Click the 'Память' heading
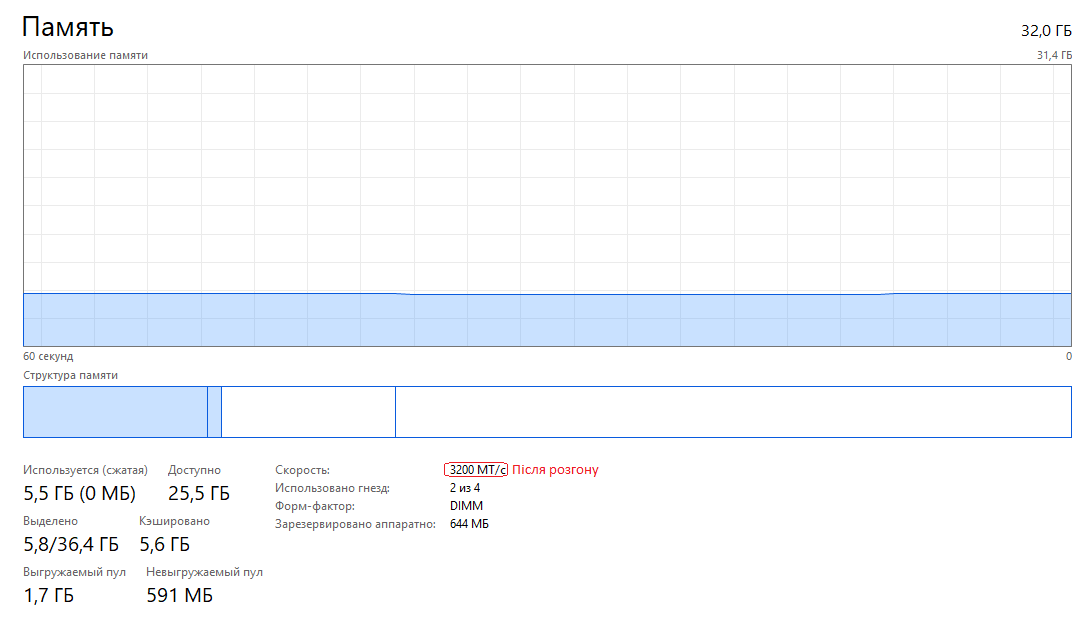 click(x=68, y=27)
